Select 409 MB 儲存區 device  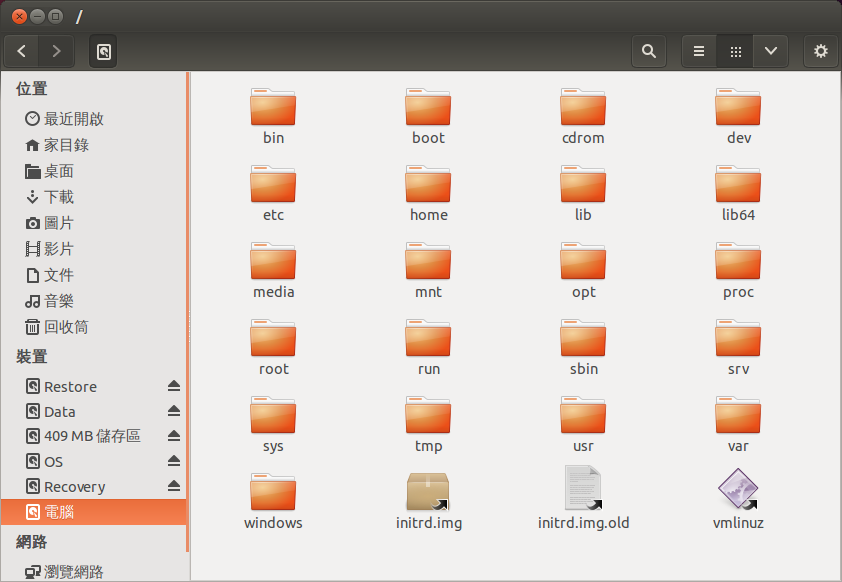93,436
